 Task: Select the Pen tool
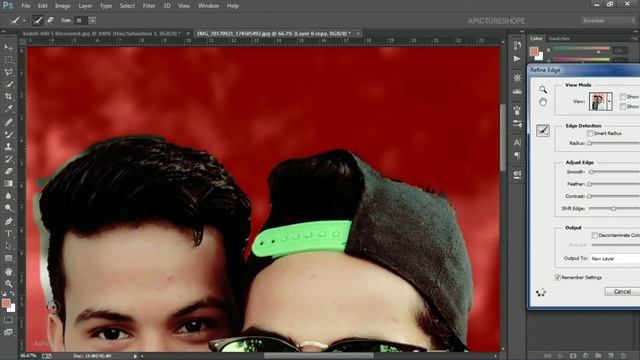coord(8,221)
